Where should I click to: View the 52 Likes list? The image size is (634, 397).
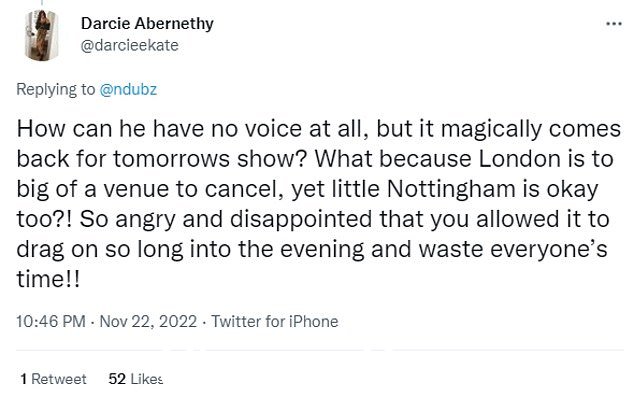pyautogui.click(x=136, y=379)
